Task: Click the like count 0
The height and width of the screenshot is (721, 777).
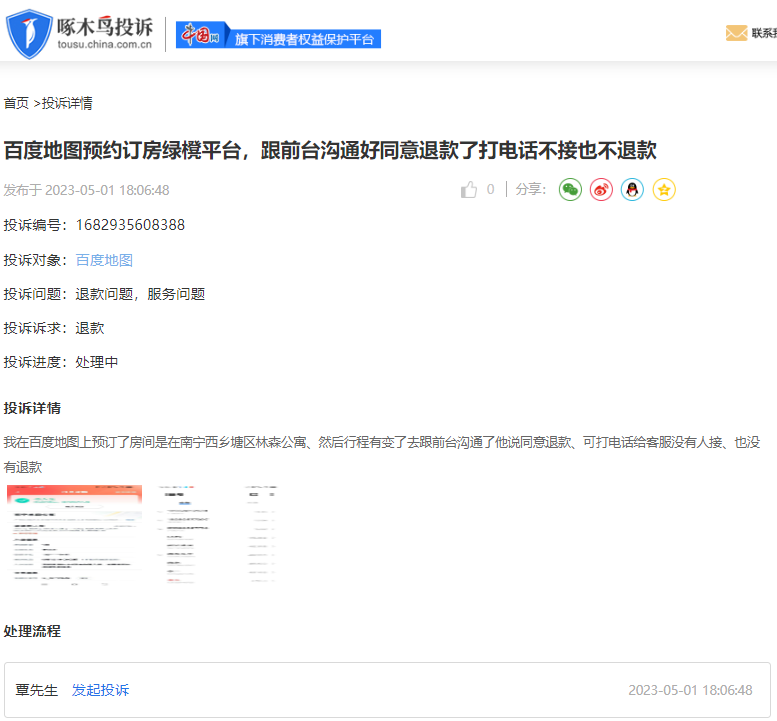Action: point(490,189)
